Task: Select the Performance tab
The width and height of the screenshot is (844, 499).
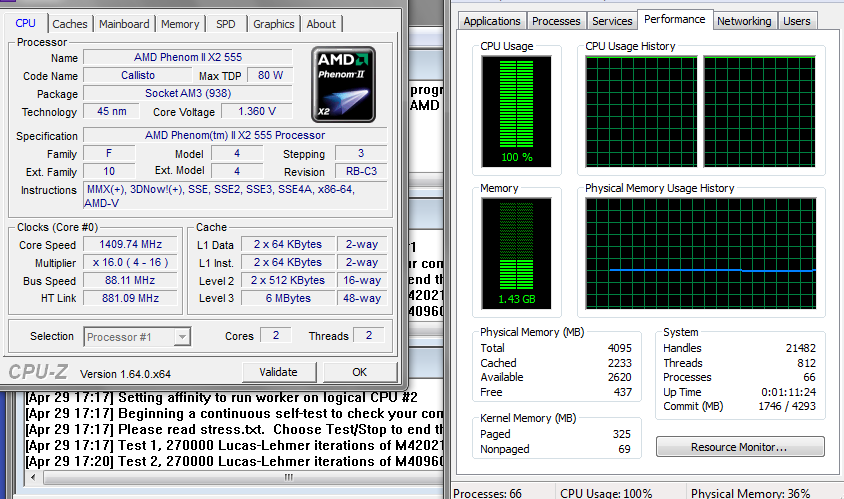Action: click(674, 19)
